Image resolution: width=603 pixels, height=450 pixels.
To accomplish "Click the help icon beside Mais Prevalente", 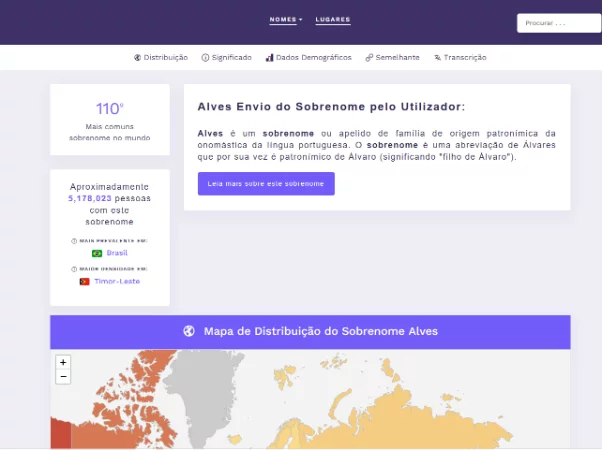I will (x=74, y=241).
